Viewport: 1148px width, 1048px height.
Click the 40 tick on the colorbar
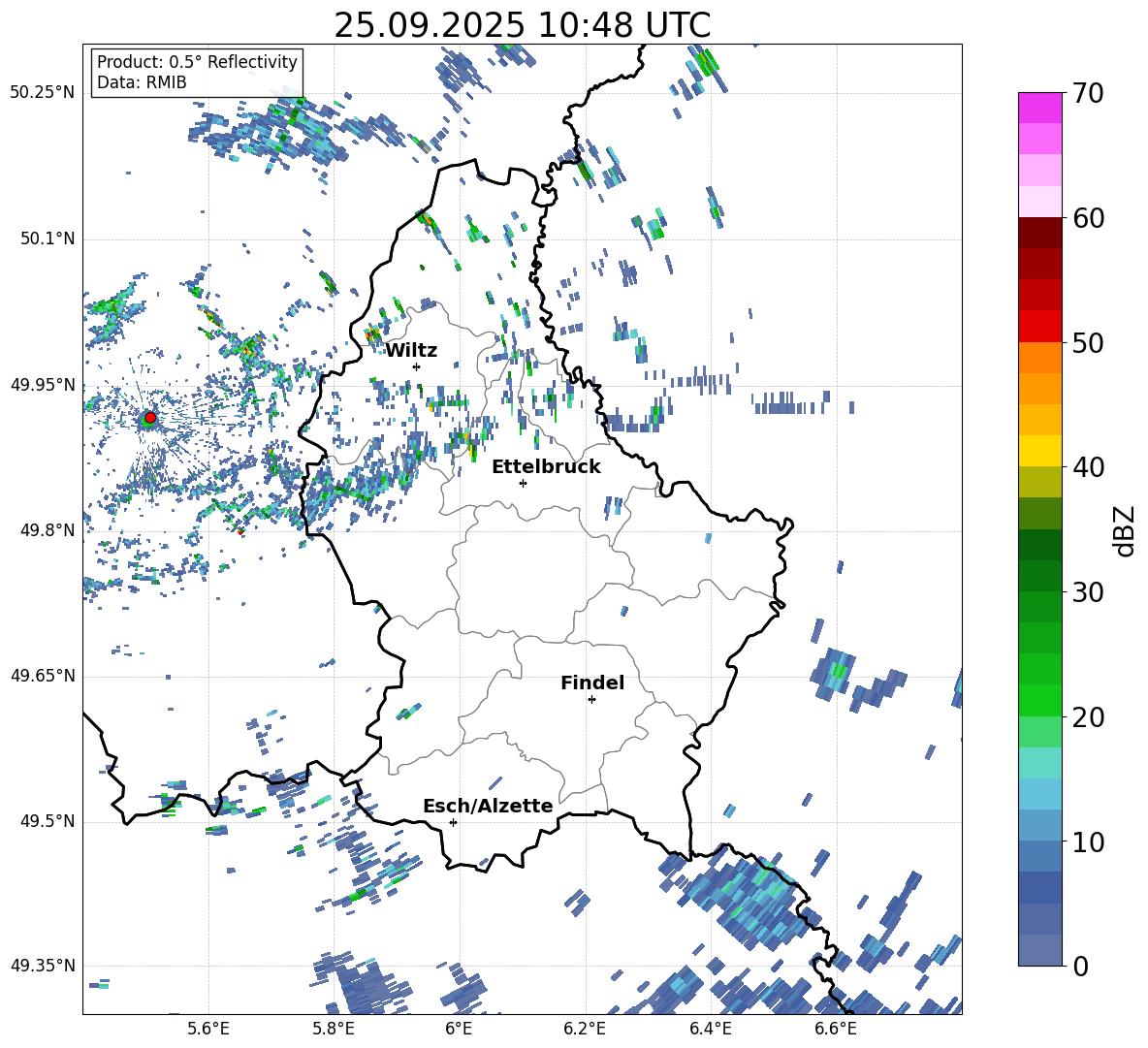pos(1088,467)
